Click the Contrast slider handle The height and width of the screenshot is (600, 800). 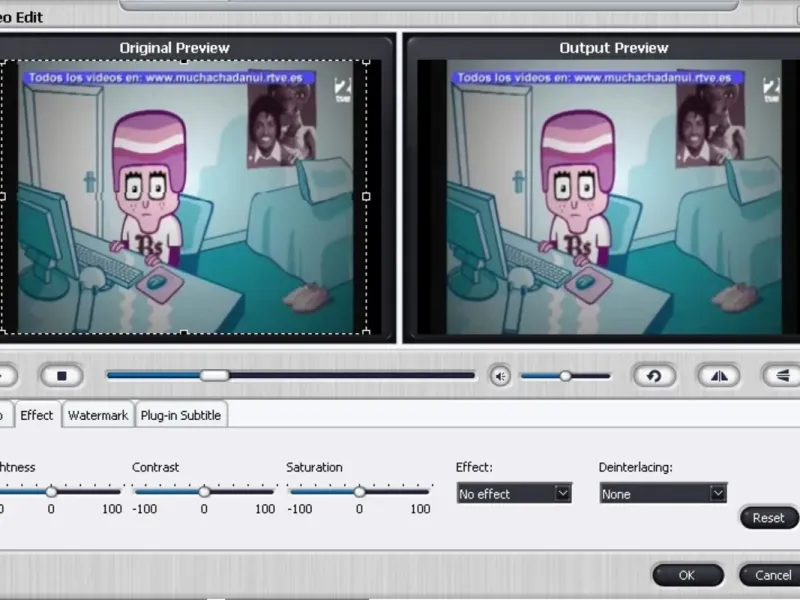pos(204,492)
